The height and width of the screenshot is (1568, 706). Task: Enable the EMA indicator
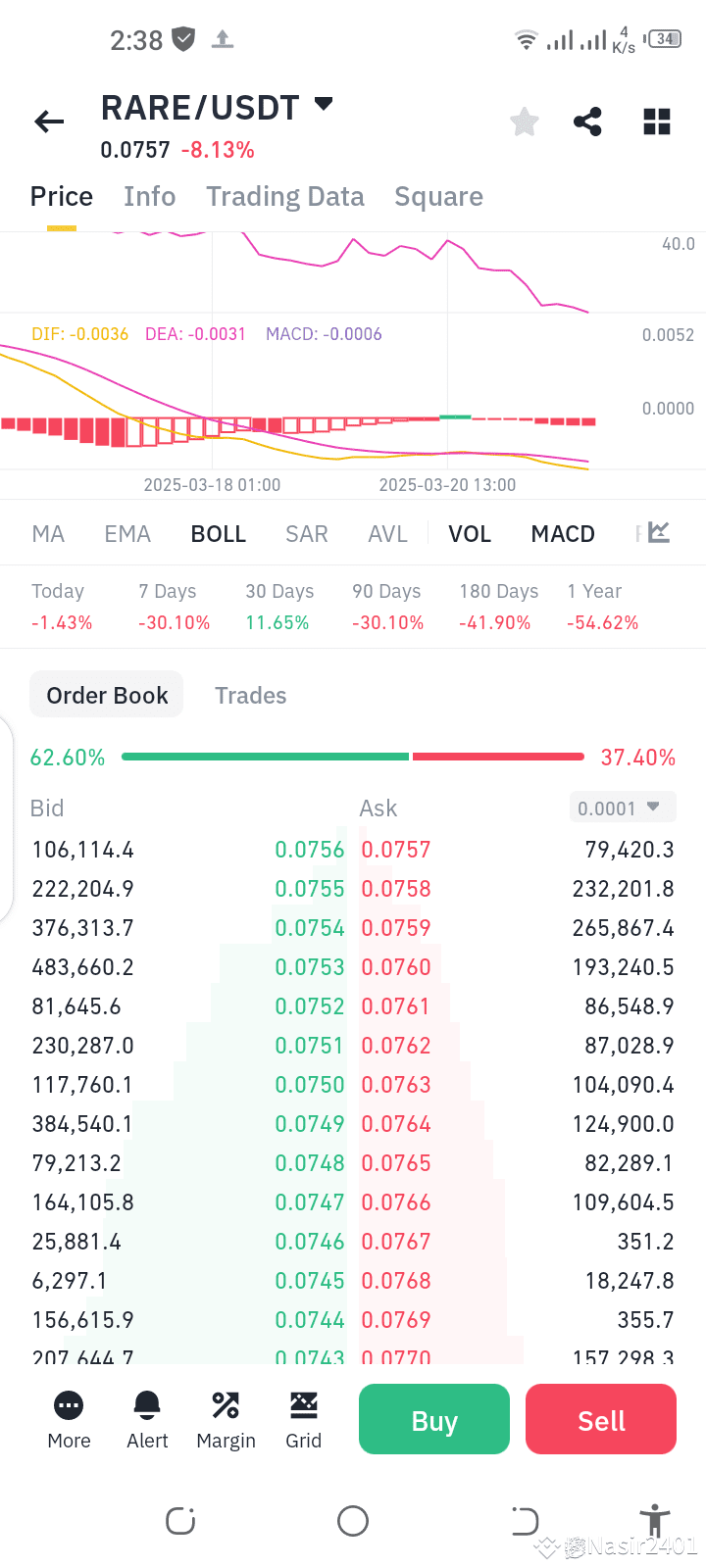tap(127, 534)
